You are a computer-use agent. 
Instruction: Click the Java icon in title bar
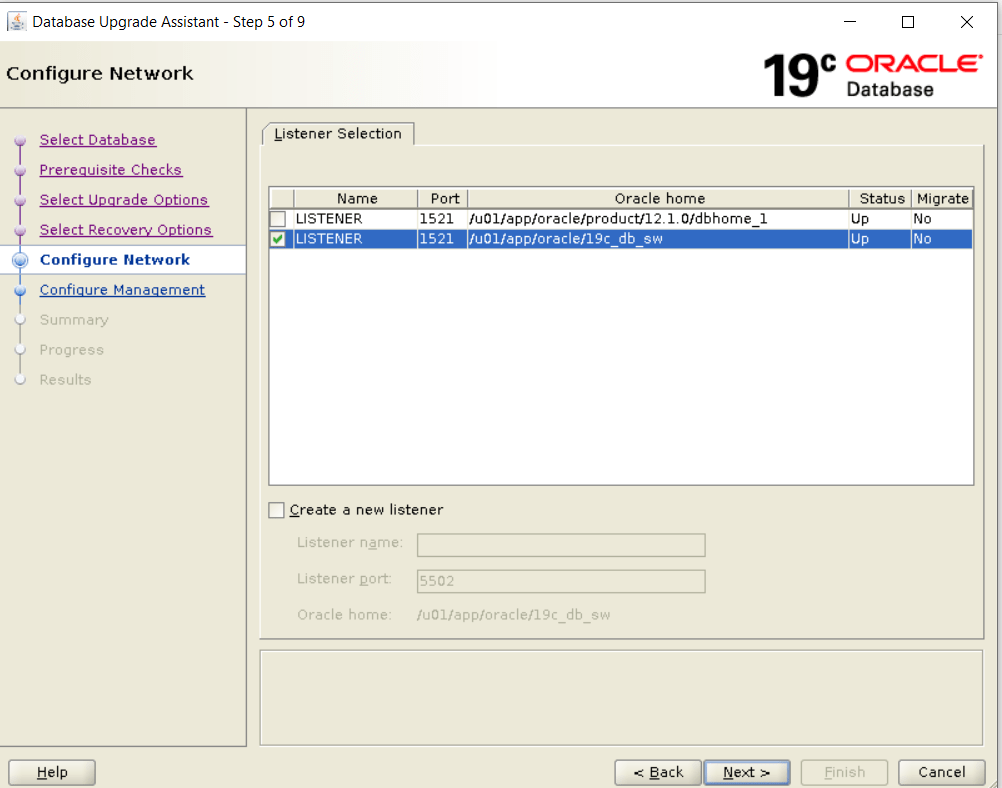click(x=17, y=21)
